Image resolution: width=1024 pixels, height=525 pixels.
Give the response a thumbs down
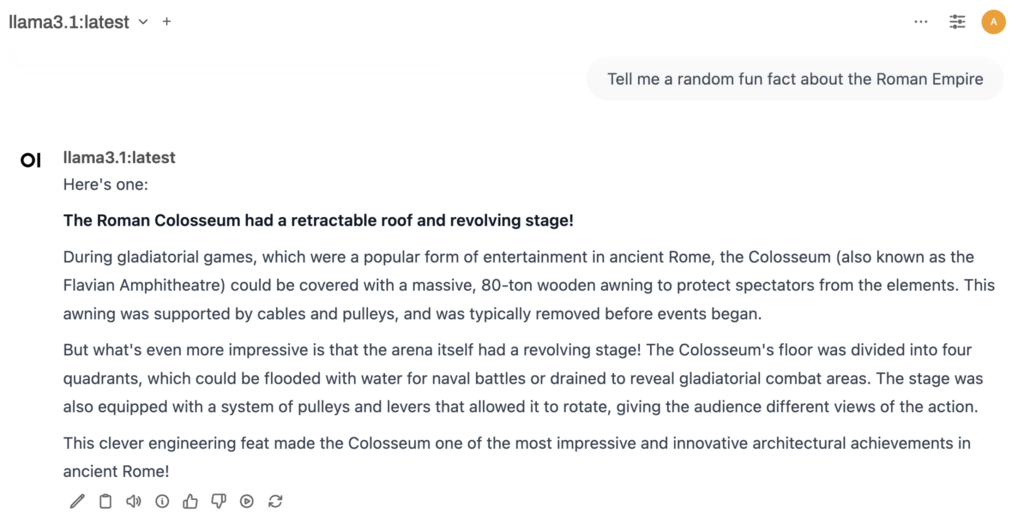[218, 501]
